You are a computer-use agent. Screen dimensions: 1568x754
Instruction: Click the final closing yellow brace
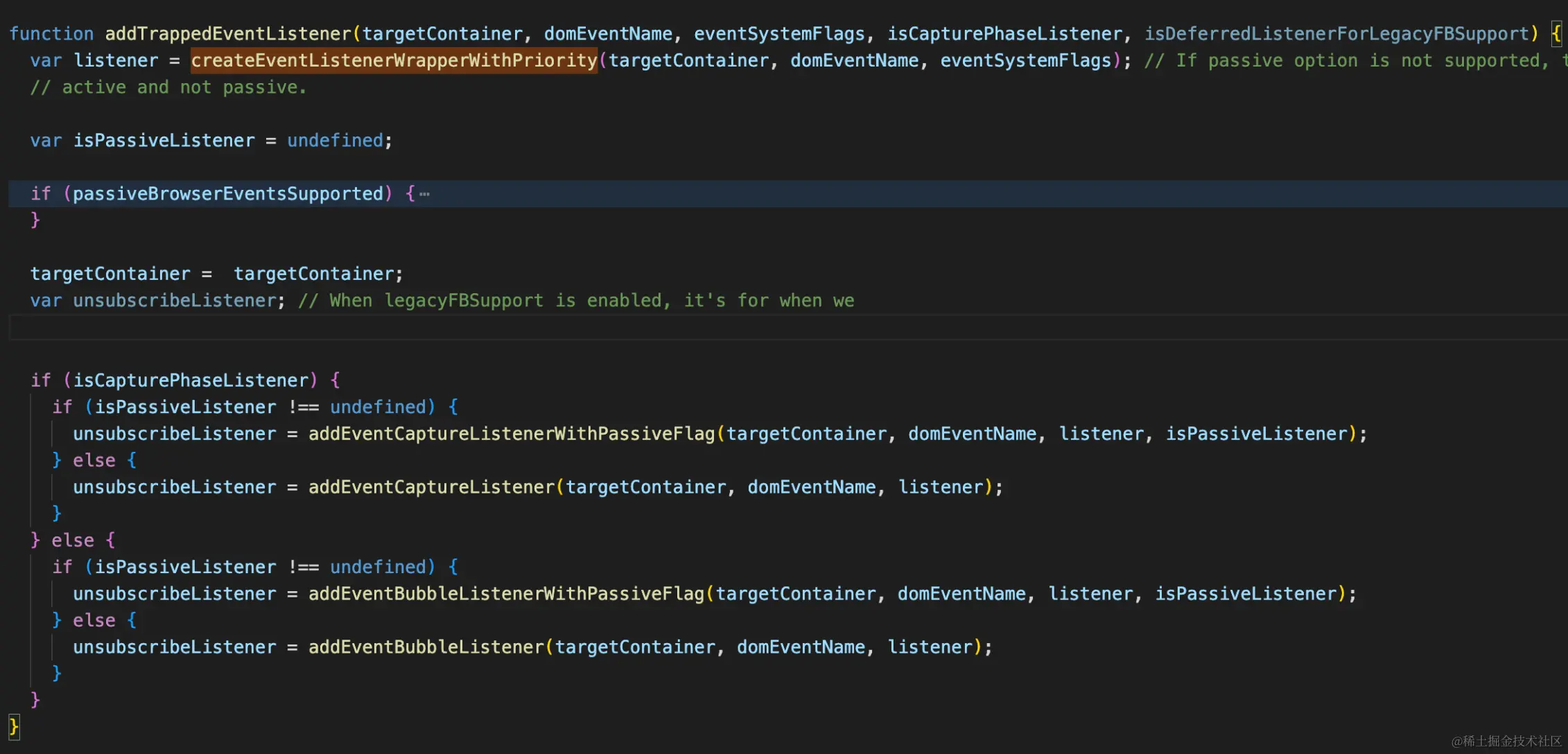click(x=14, y=726)
